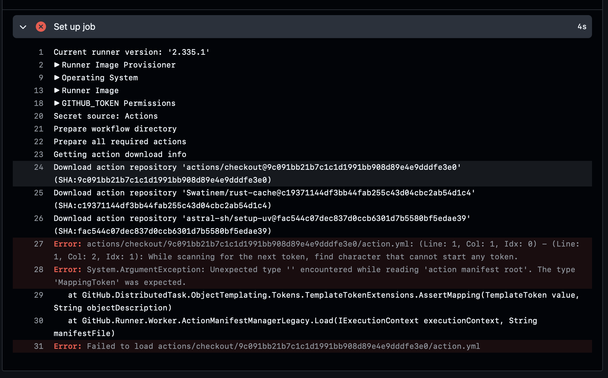
Task: Collapse the Set up job step chevron
Action: (23, 27)
